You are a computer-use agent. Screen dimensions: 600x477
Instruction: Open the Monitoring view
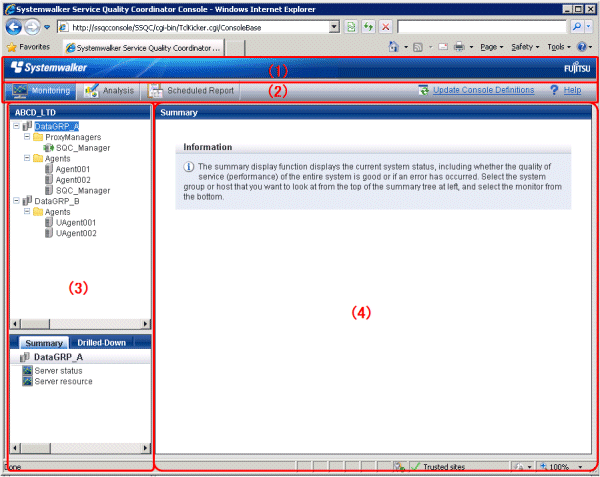pyautogui.click(x=41, y=91)
